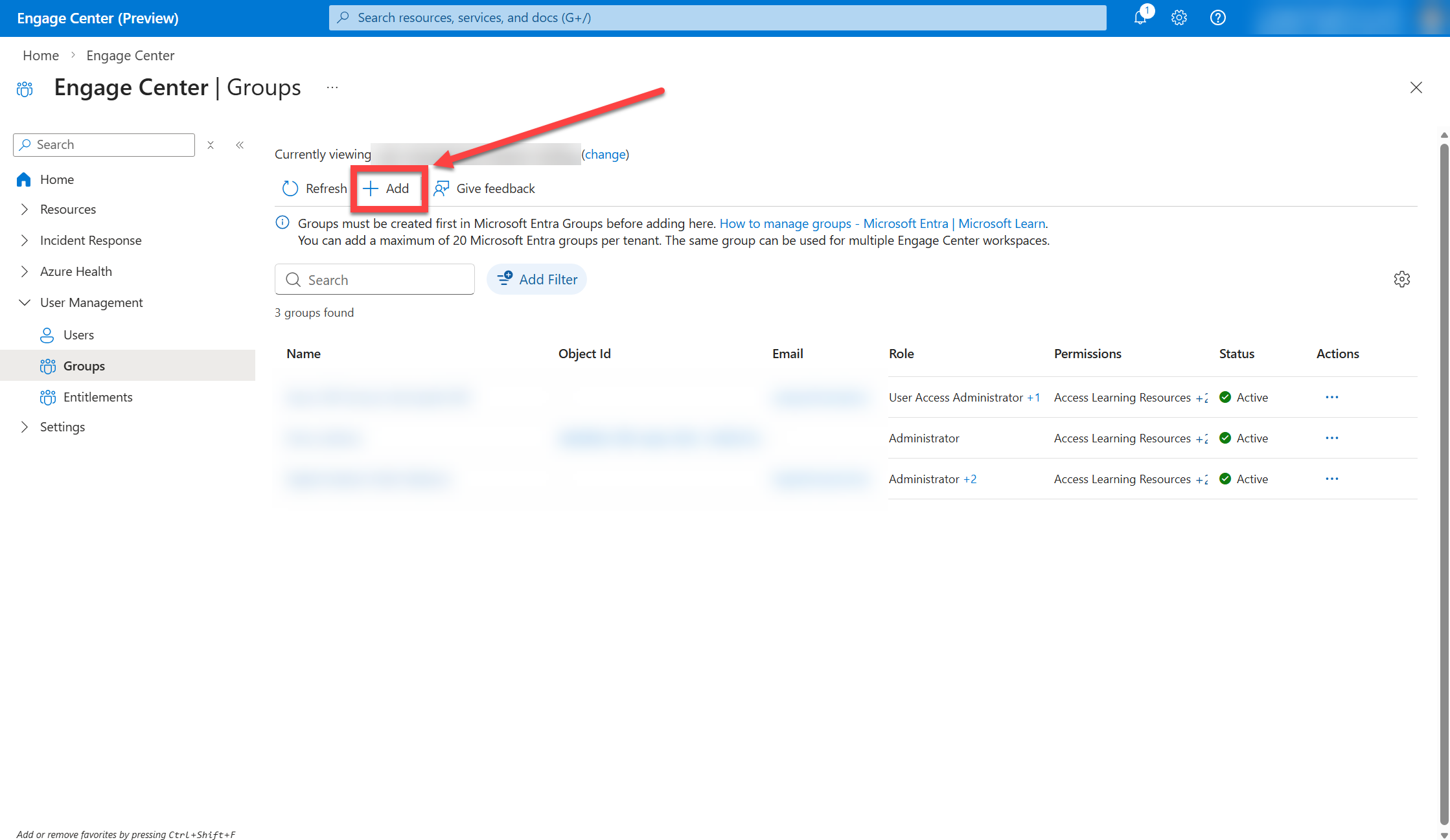
Task: Show +2 more roles for Administrator
Action: [970, 479]
